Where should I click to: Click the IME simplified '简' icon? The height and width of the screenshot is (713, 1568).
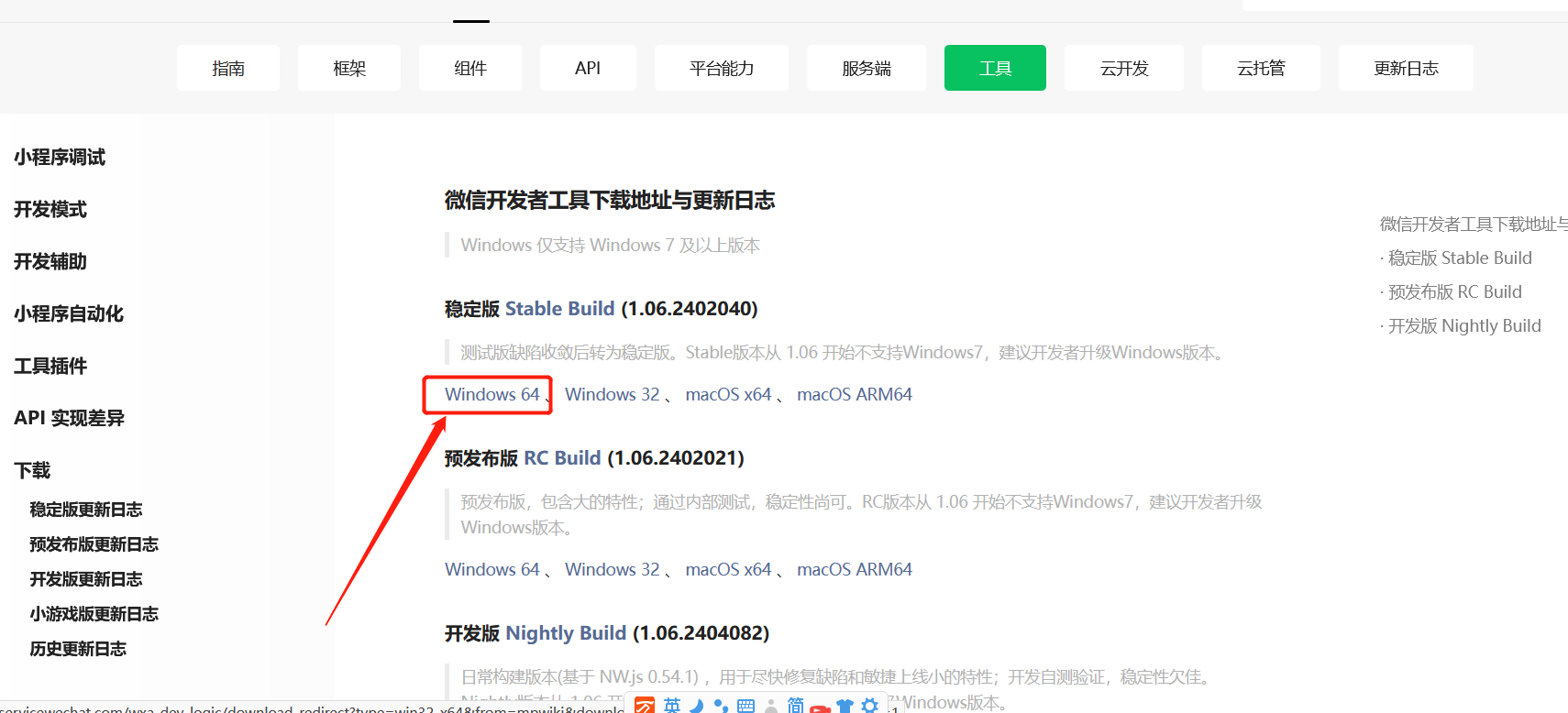[796, 706]
